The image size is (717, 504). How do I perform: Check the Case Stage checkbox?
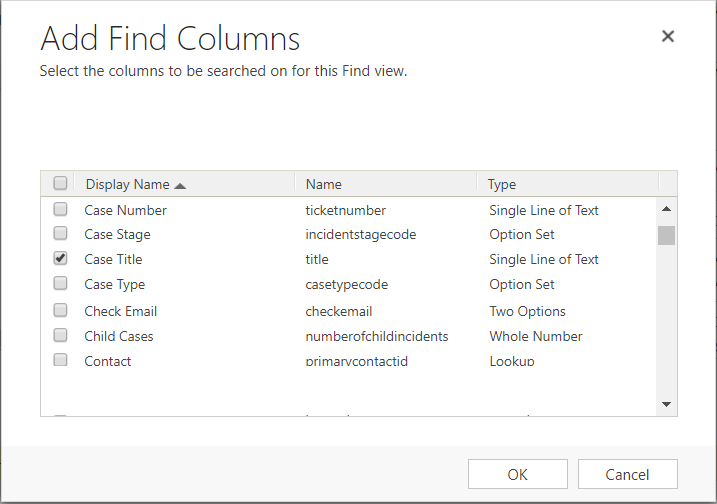60,233
